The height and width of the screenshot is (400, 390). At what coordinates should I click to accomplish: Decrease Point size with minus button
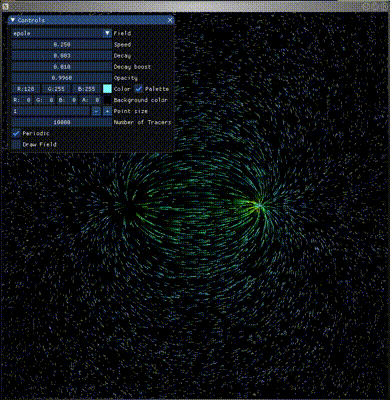click(96, 111)
